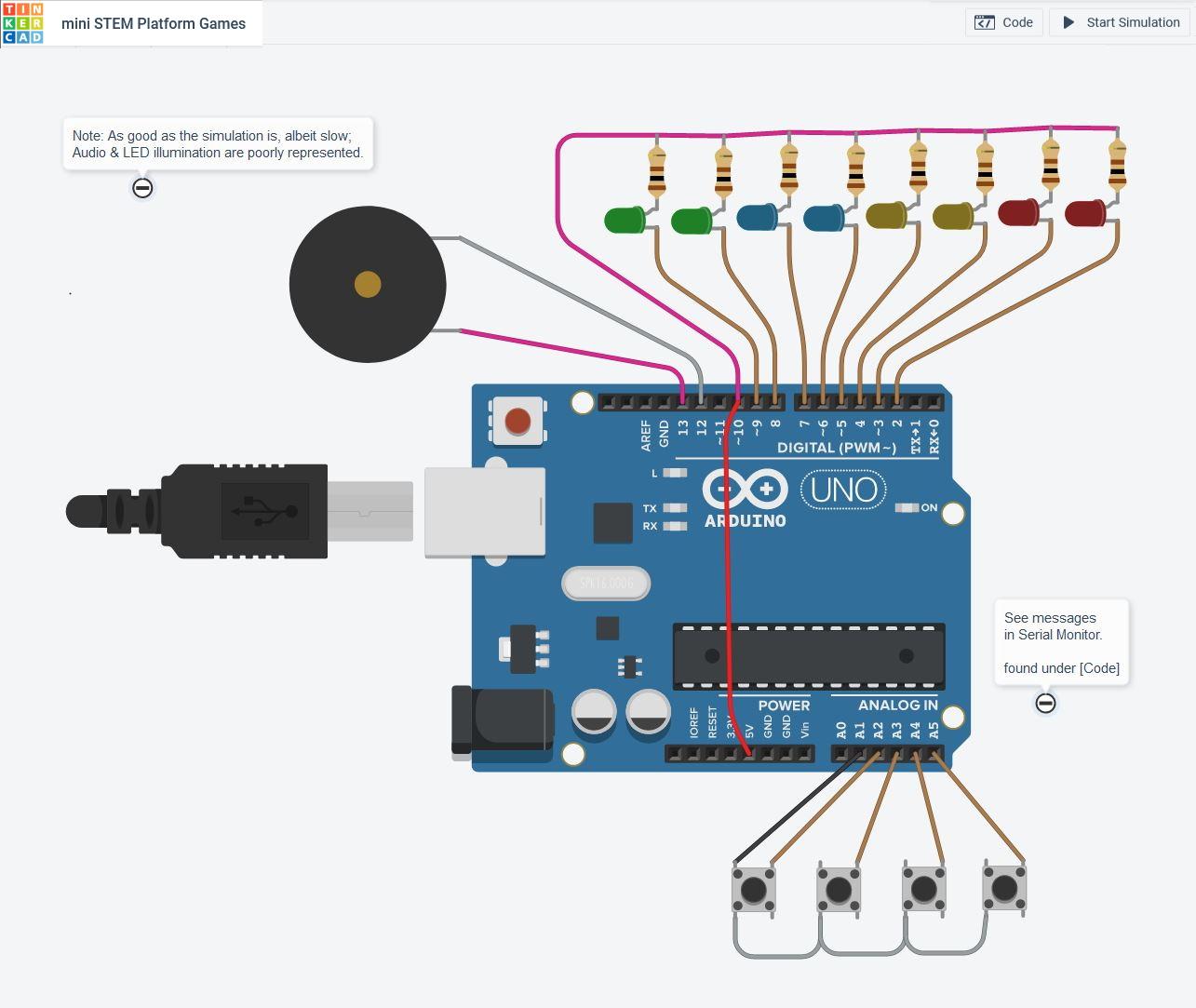Click the Arduino UNO logo text
Image resolution: width=1196 pixels, height=1008 pixels.
(843, 490)
